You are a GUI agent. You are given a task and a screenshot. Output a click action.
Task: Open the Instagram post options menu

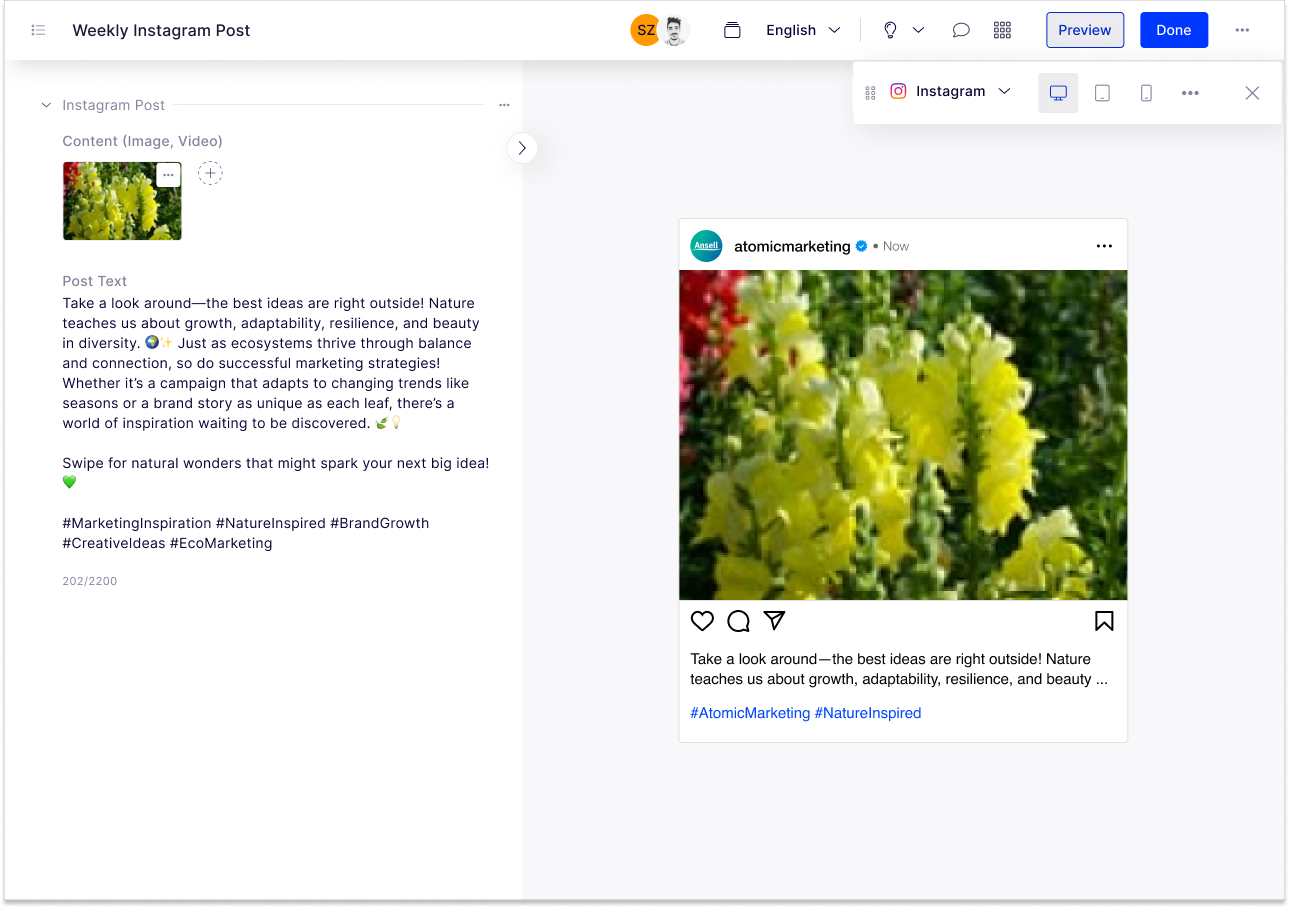[x=1104, y=246]
